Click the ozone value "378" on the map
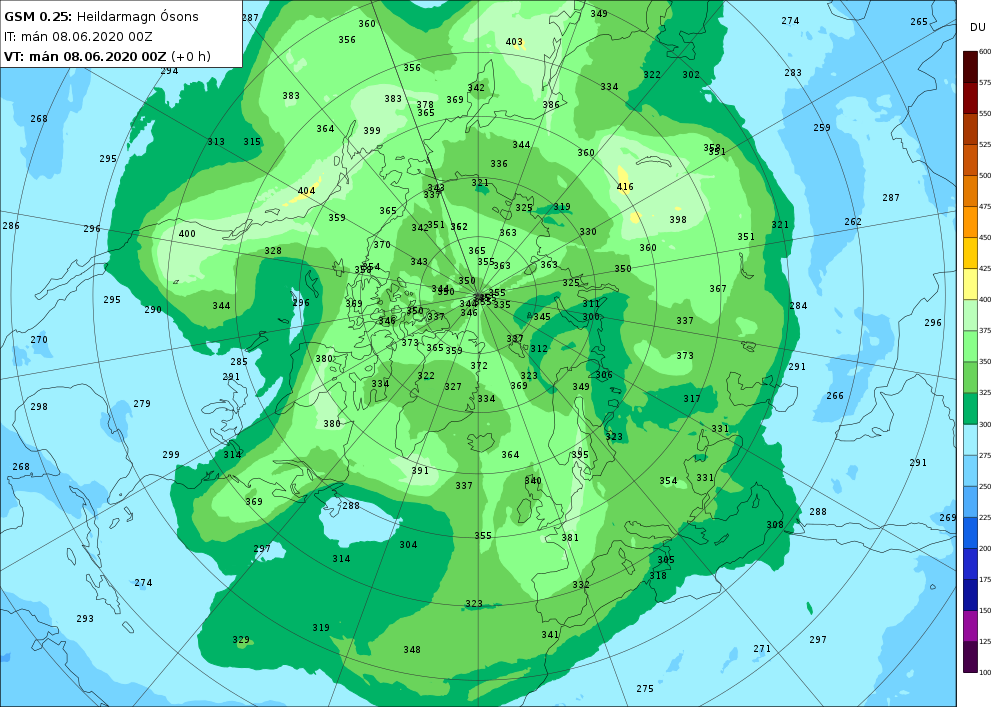This screenshot has height=707, width=1000. click(425, 105)
